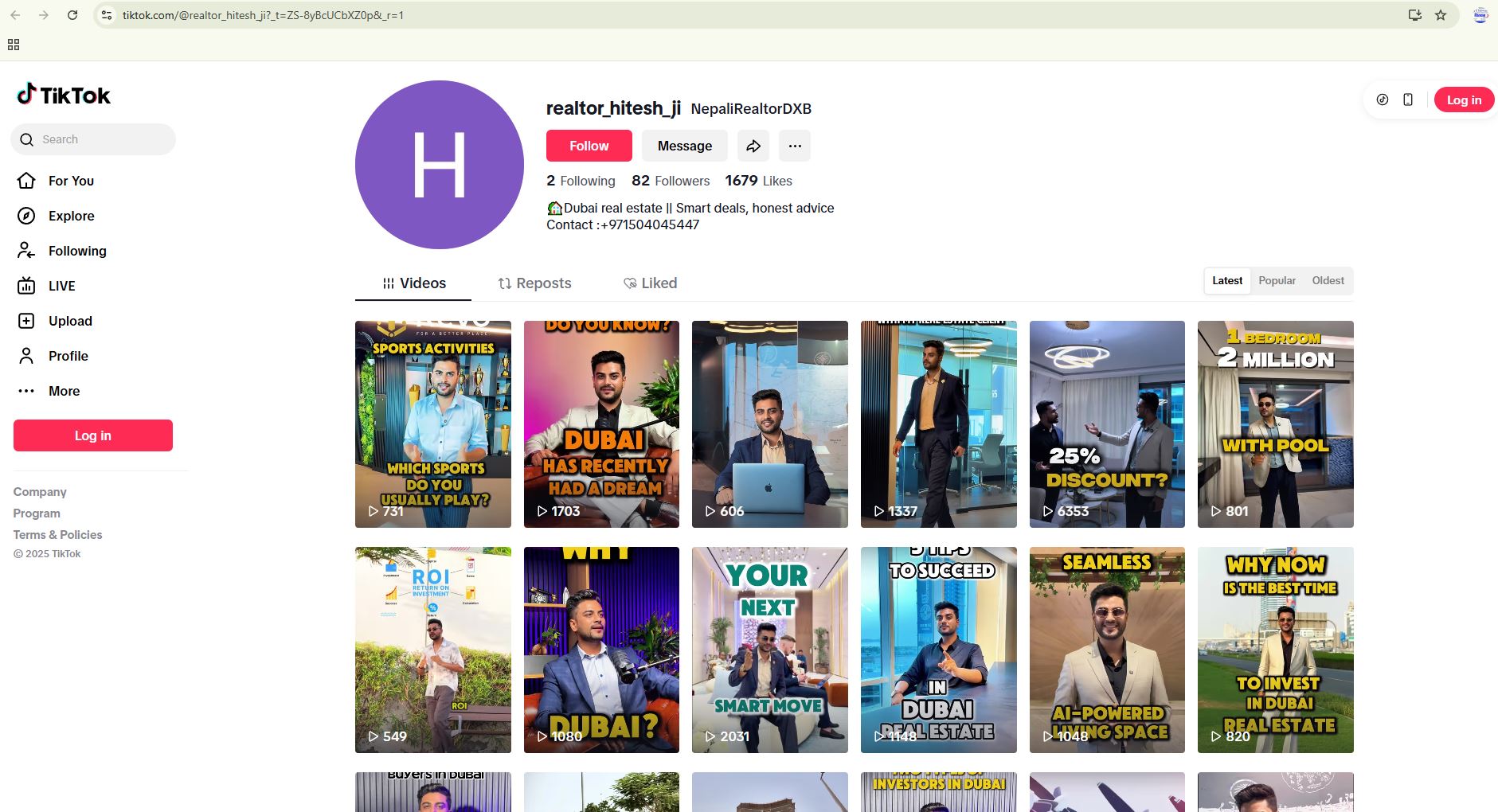This screenshot has width=1498, height=812.
Task: Open the apps grid icon in bookmarks bar
Action: click(x=14, y=45)
